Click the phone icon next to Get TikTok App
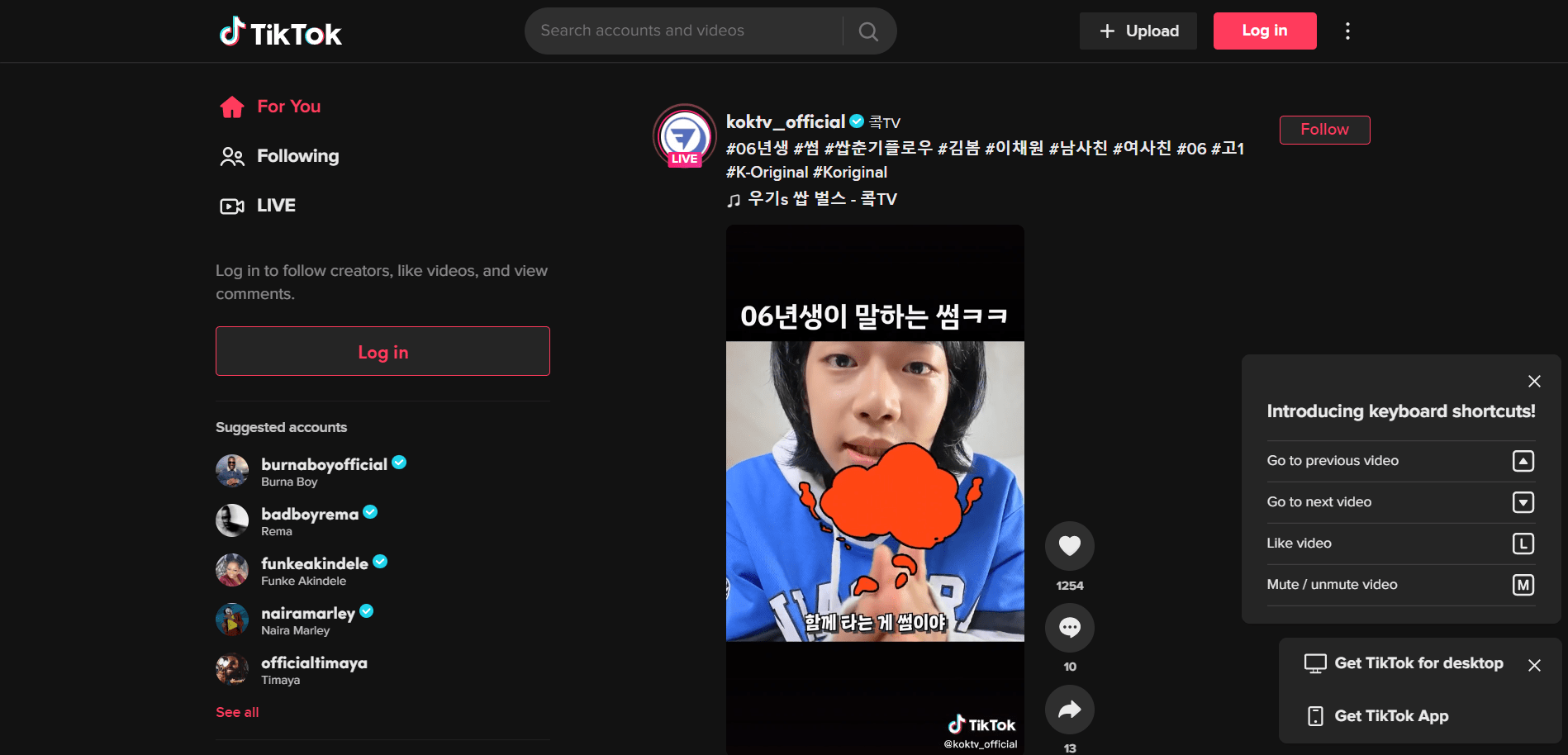This screenshot has height=755, width=1568. tap(1315, 716)
